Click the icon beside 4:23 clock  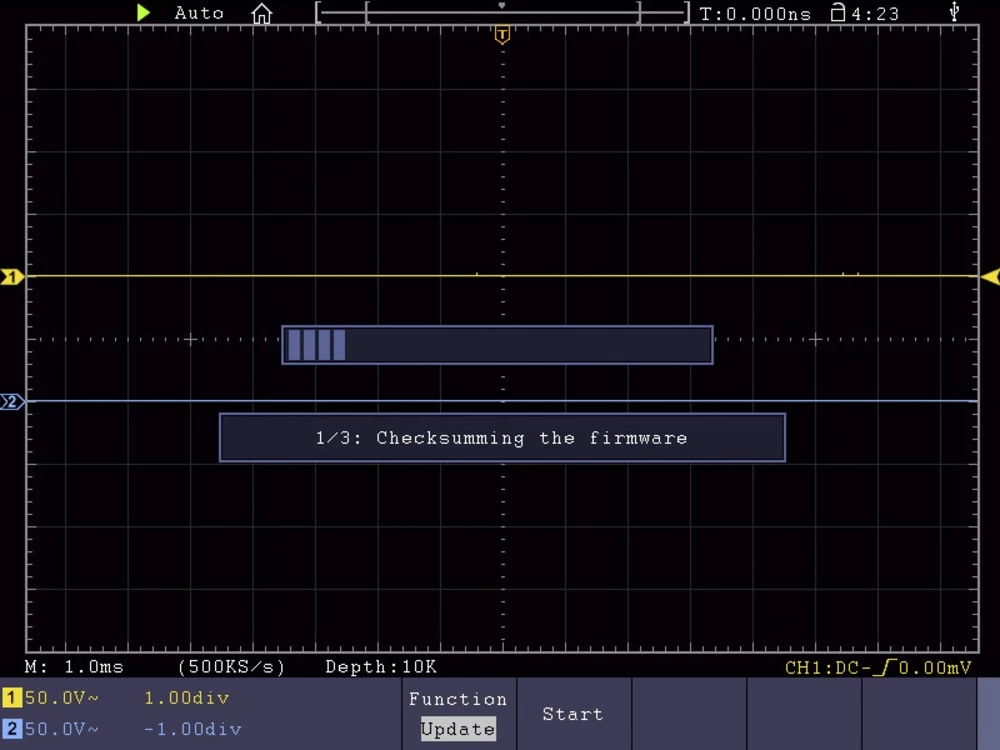838,13
